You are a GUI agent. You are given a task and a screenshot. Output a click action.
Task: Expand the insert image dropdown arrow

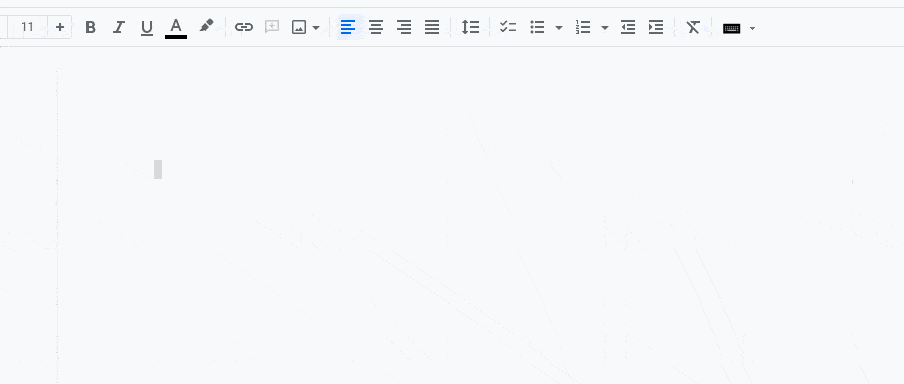(315, 28)
